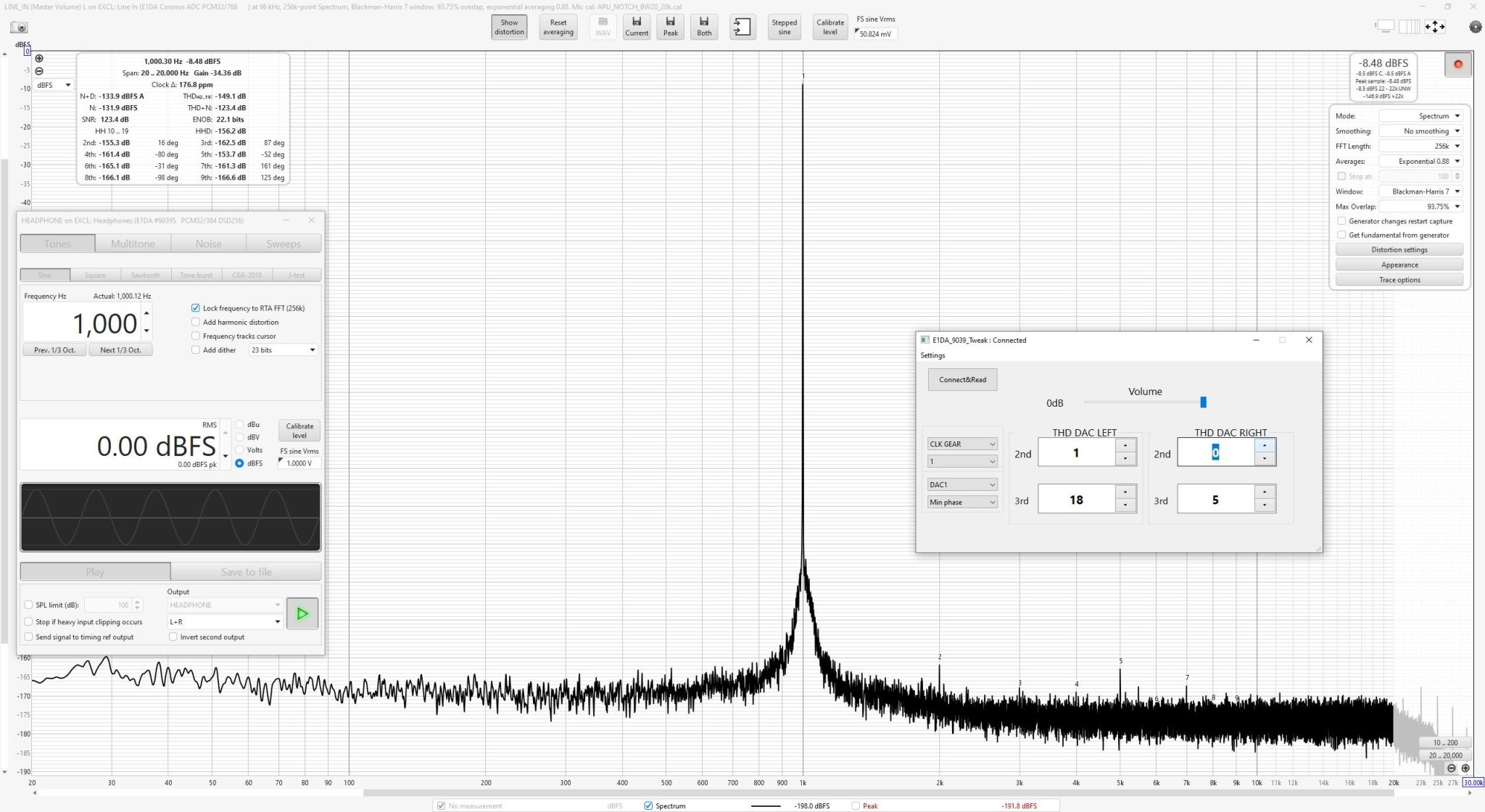The width and height of the screenshot is (1485, 812).
Task: Save Both traces icon
Action: coord(704,28)
